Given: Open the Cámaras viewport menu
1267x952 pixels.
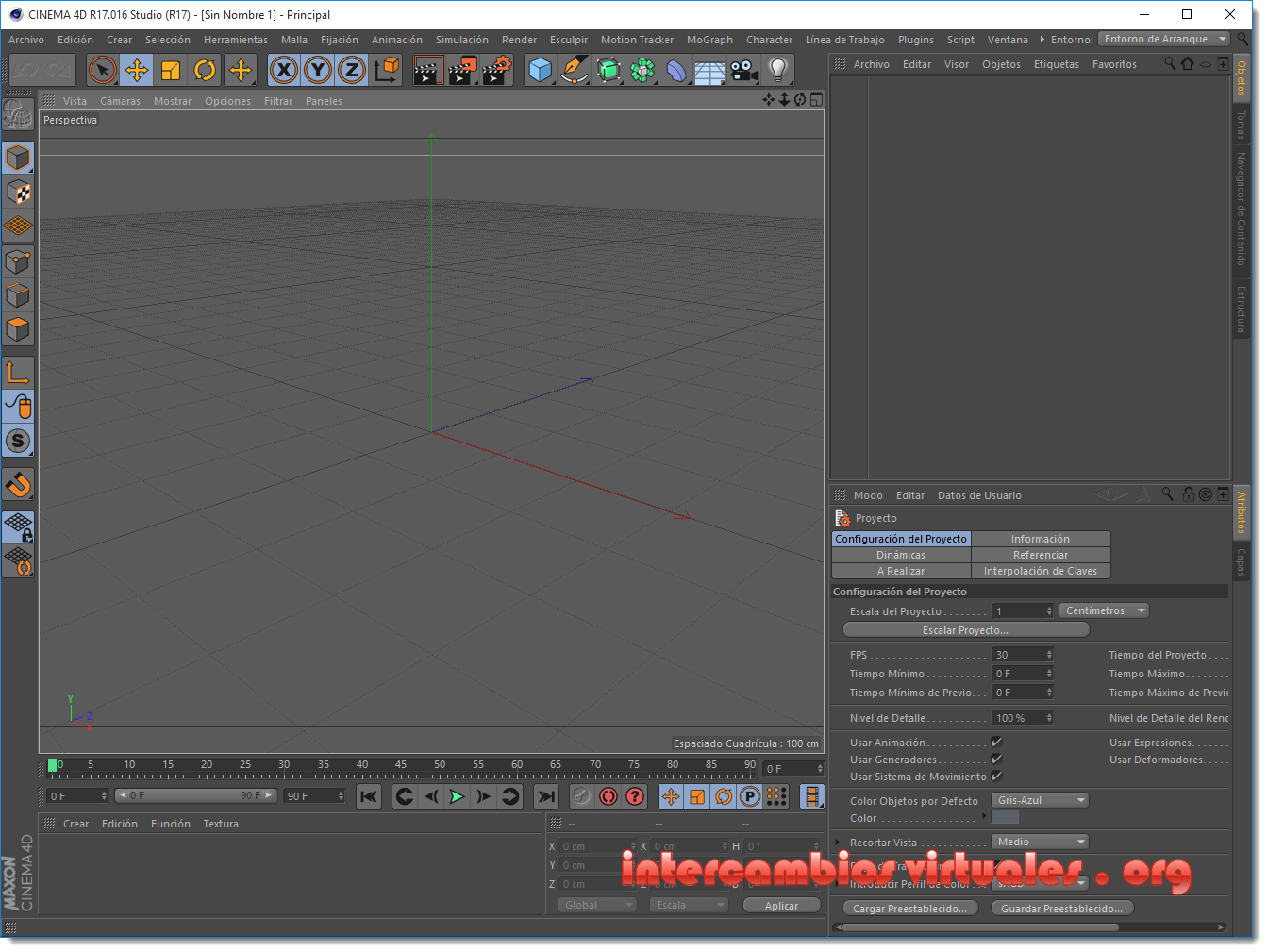Looking at the screenshot, I should tap(120, 101).
